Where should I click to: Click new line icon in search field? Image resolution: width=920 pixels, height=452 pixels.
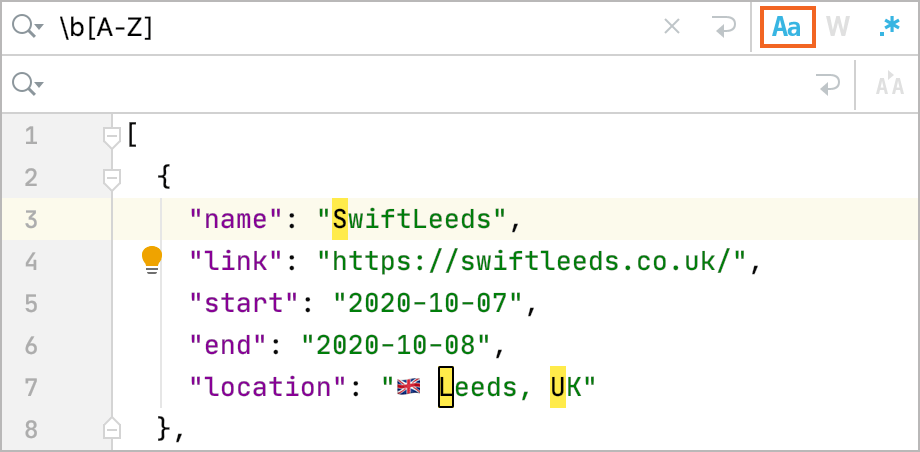coord(724,27)
